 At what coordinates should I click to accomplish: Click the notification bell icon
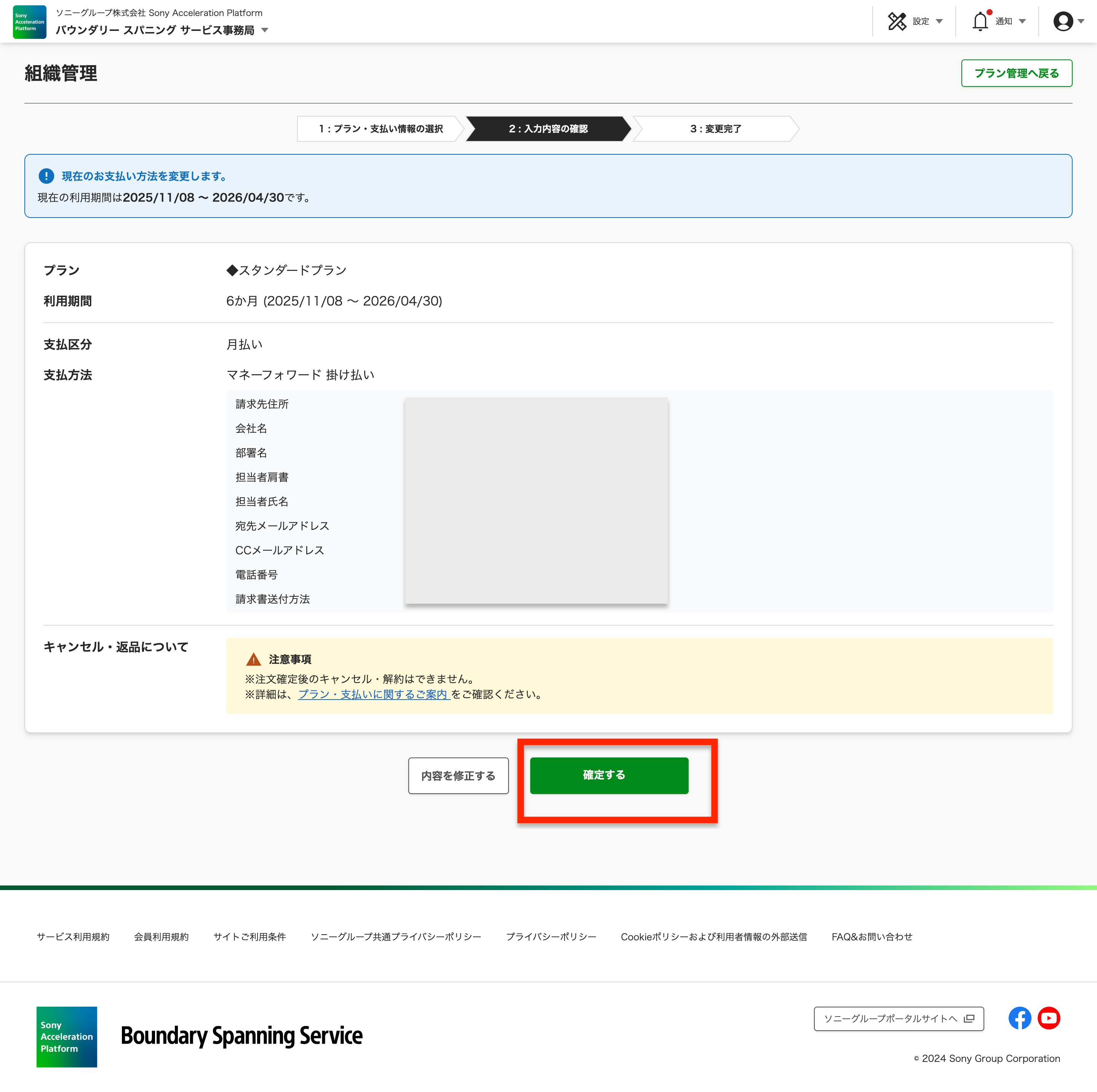pos(980,22)
